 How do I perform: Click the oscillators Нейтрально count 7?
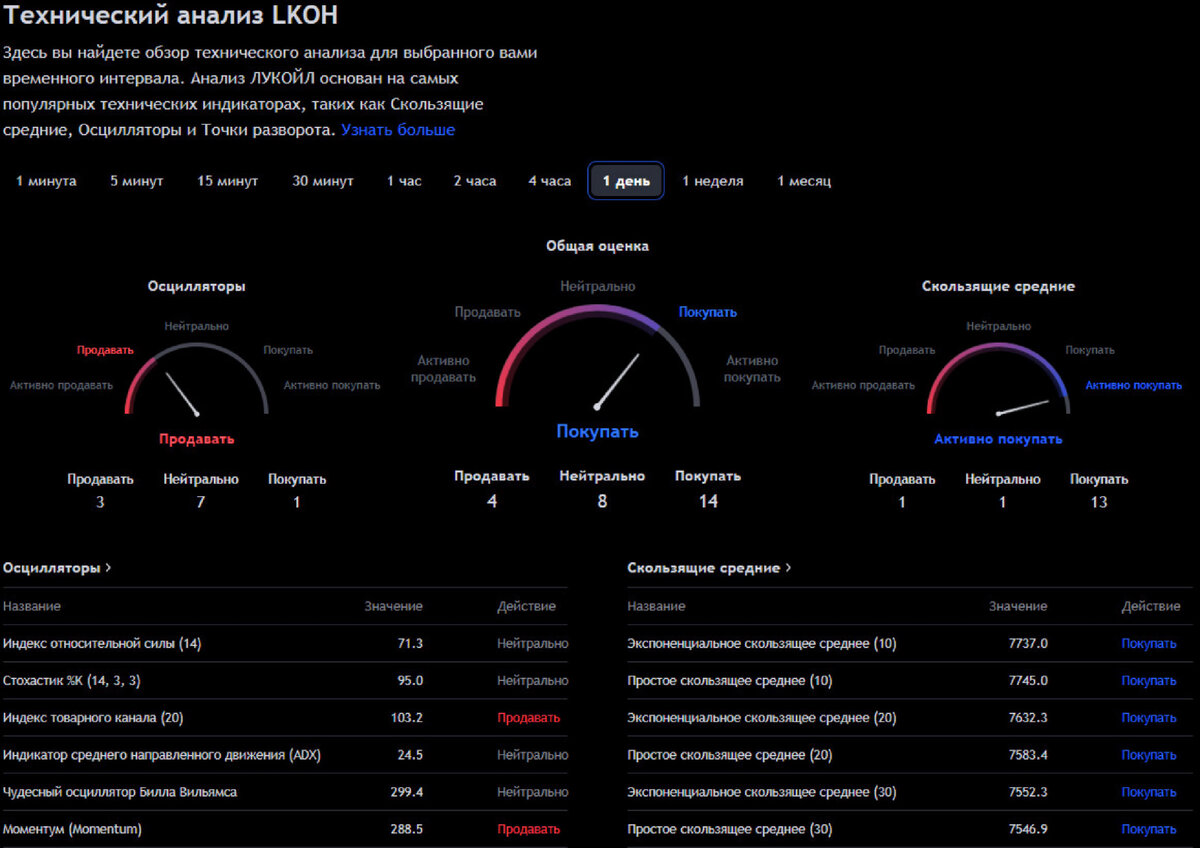[201, 502]
